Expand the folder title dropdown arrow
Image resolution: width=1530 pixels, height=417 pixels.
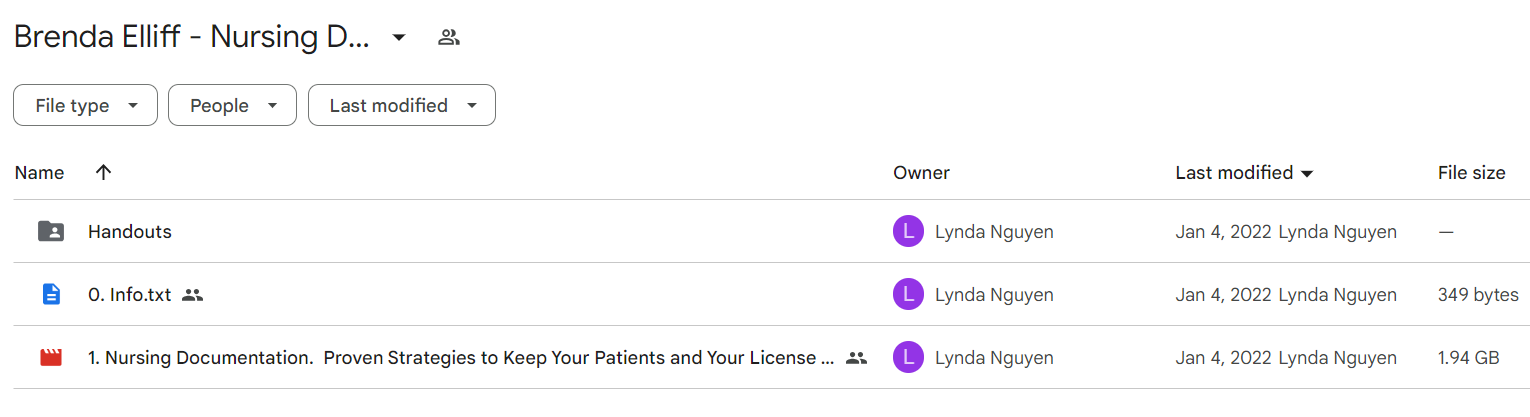click(399, 38)
